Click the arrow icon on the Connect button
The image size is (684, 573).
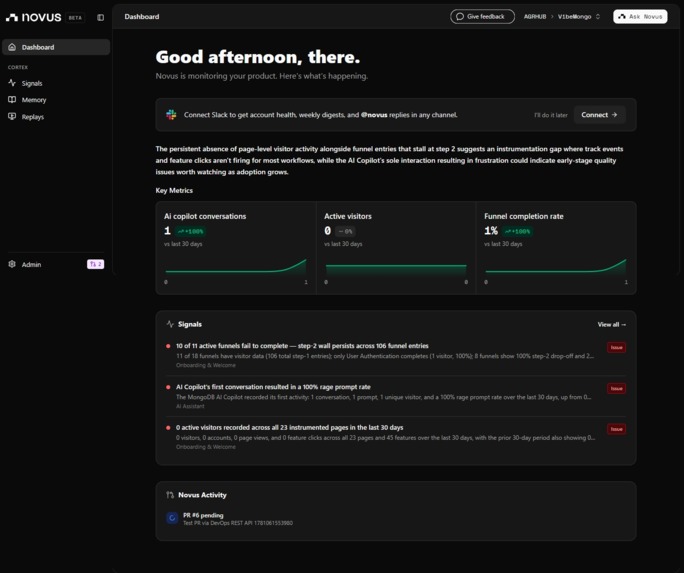[x=614, y=115]
